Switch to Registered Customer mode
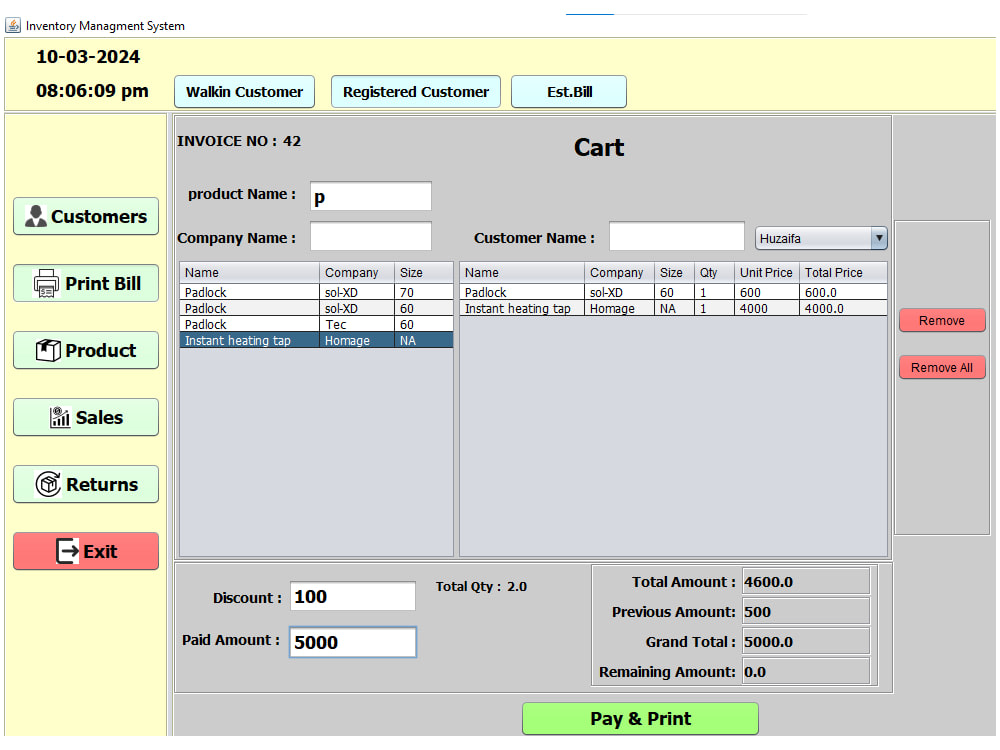1000x750 pixels. point(415,91)
